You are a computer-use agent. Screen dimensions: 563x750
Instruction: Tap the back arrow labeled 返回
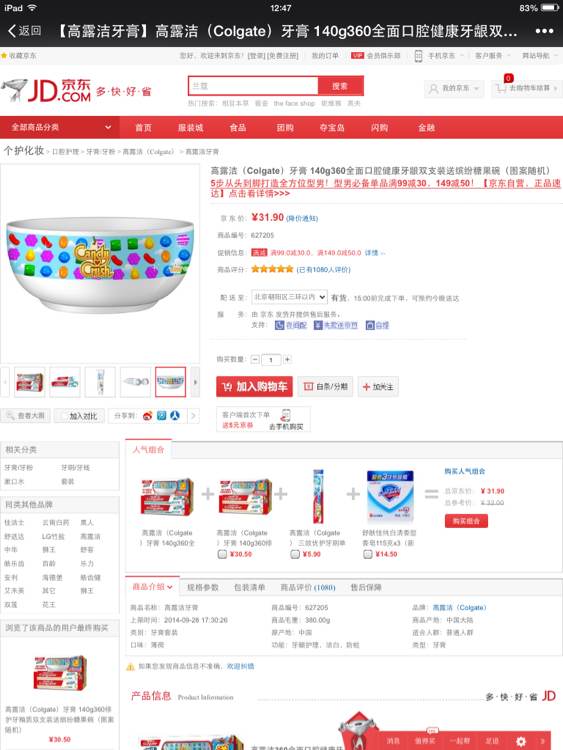coord(24,31)
